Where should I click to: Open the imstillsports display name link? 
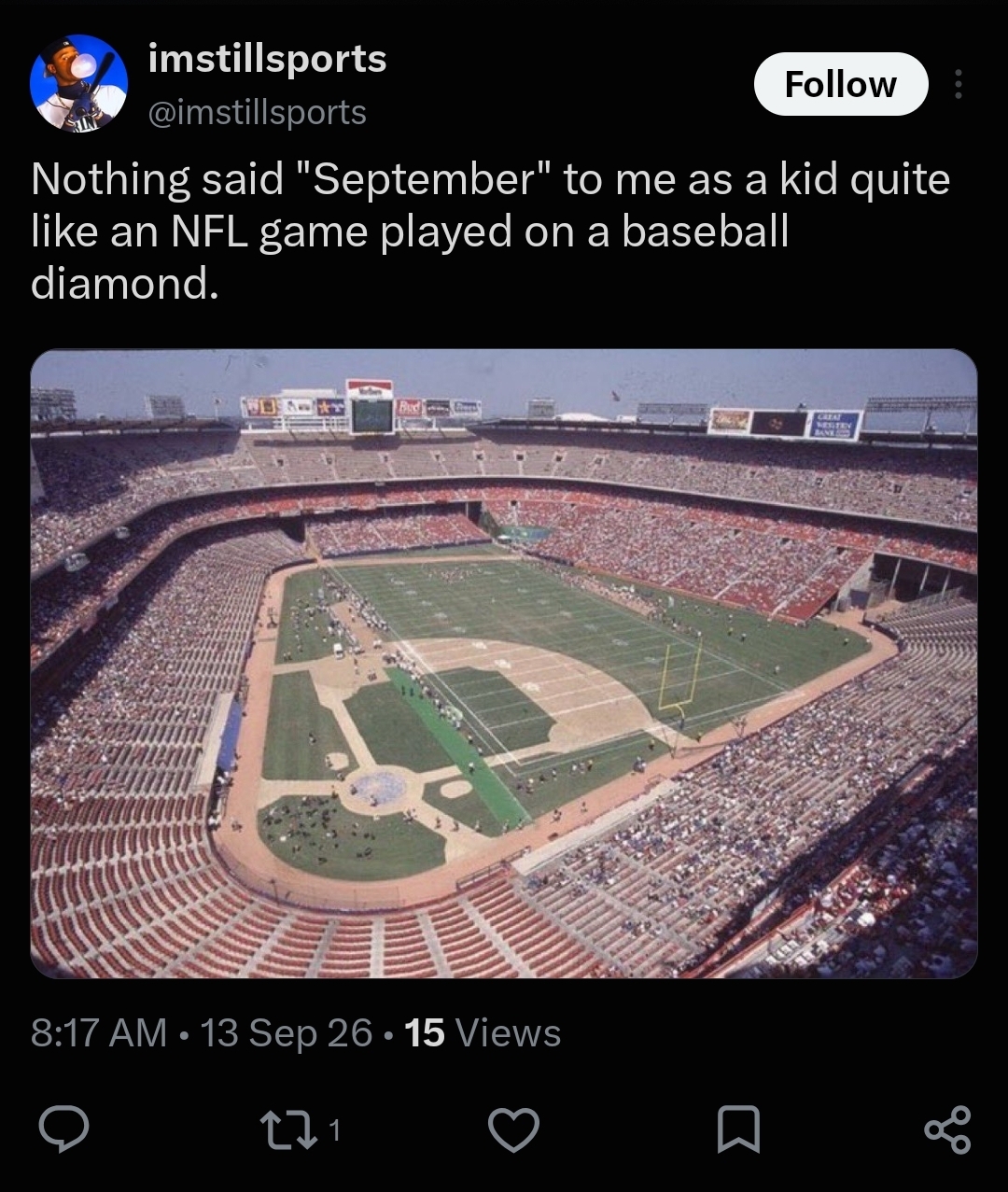(x=267, y=60)
